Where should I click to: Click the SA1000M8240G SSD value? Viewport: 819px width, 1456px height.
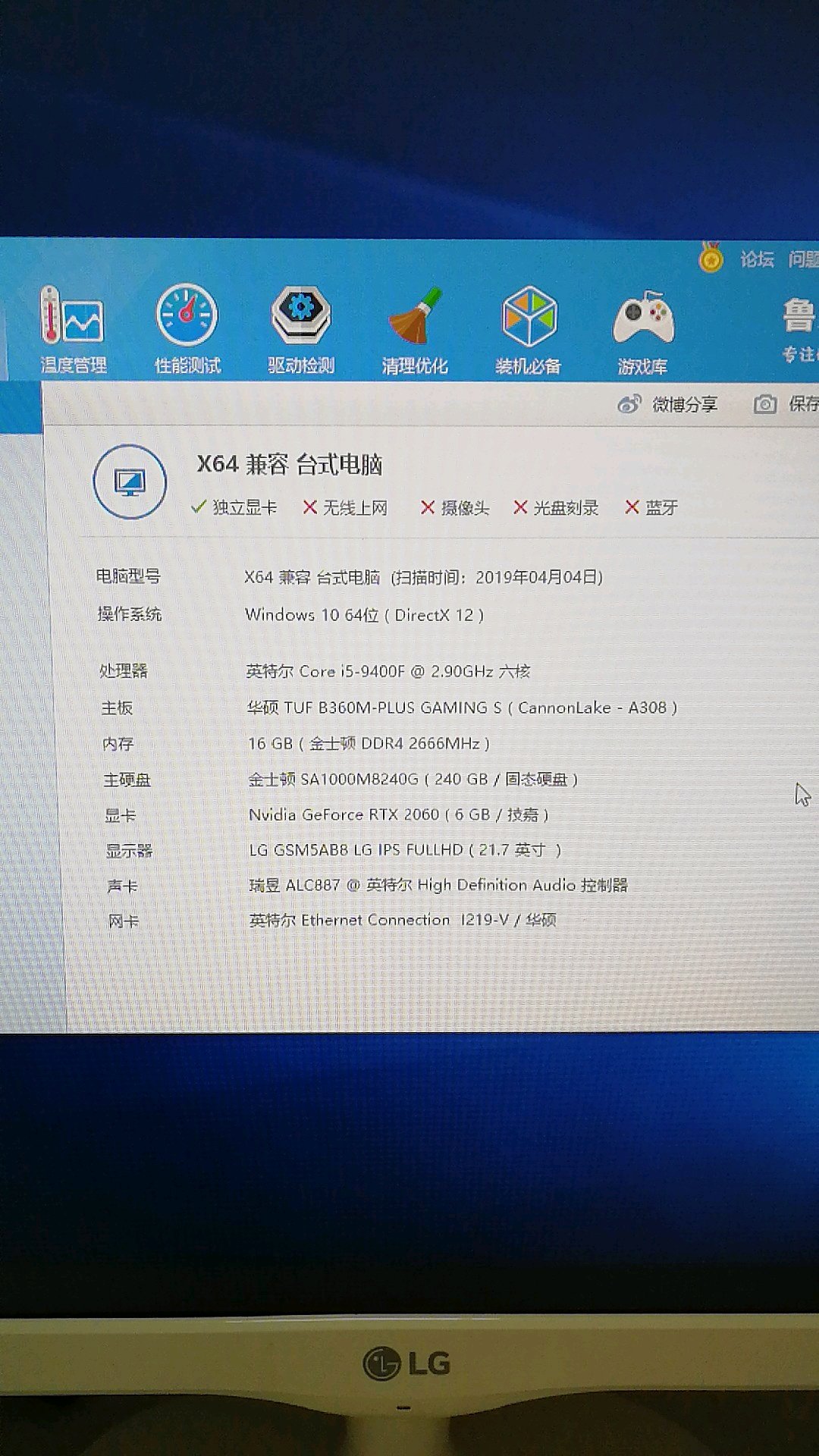click(x=413, y=779)
